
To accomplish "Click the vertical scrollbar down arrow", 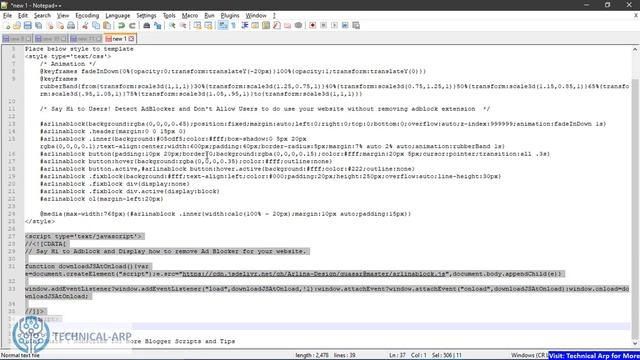I will coord(635,344).
